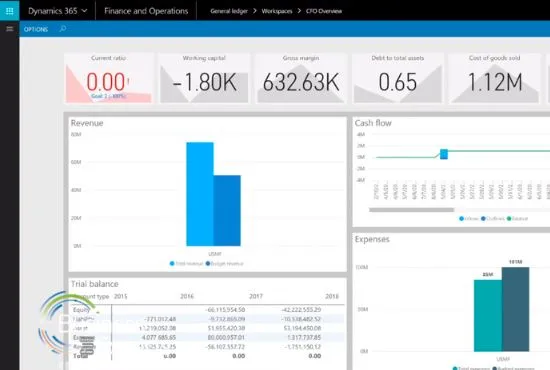Viewport: 550px width, 370px height.
Task: Select Asset row value under 2016
Action: pyautogui.click(x=226, y=328)
